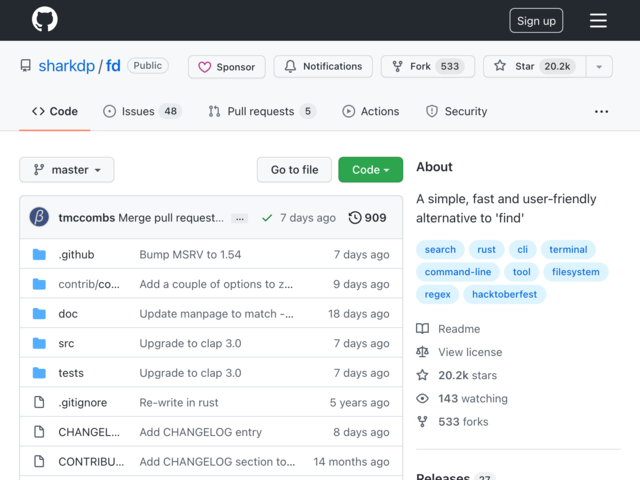Click the 5 years ago timestamp

coord(359,402)
